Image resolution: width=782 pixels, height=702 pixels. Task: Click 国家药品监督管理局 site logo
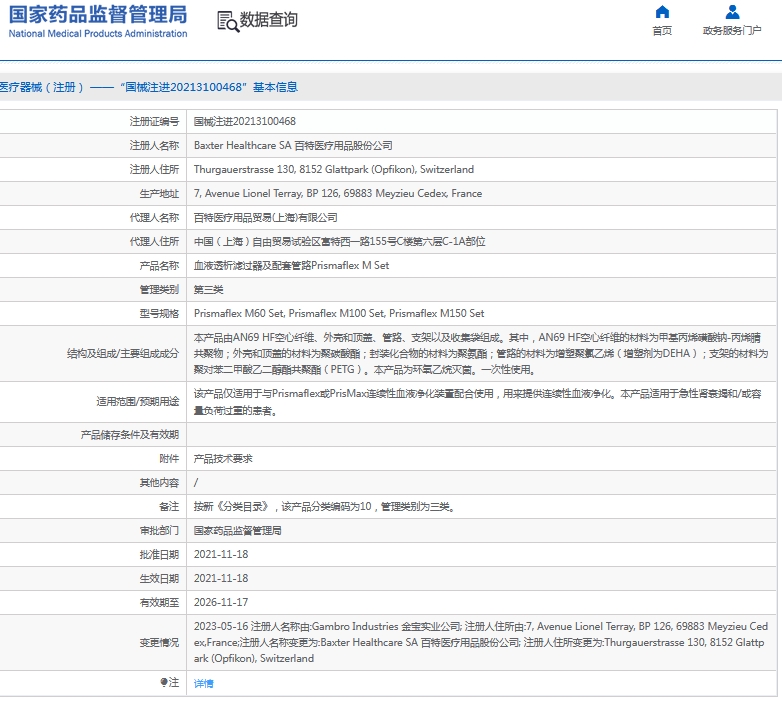click(x=98, y=15)
